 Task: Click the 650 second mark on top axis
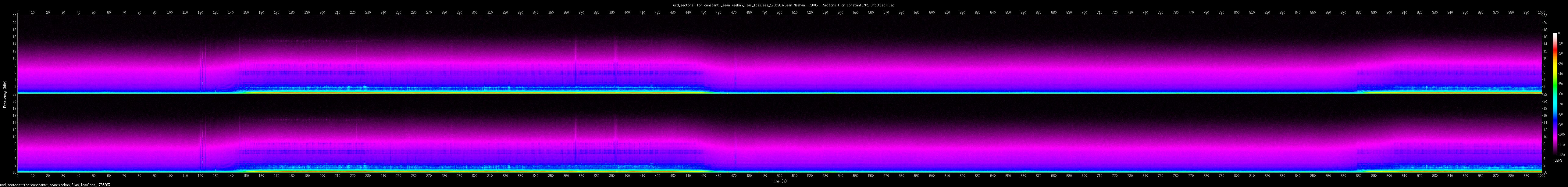coord(1008,12)
